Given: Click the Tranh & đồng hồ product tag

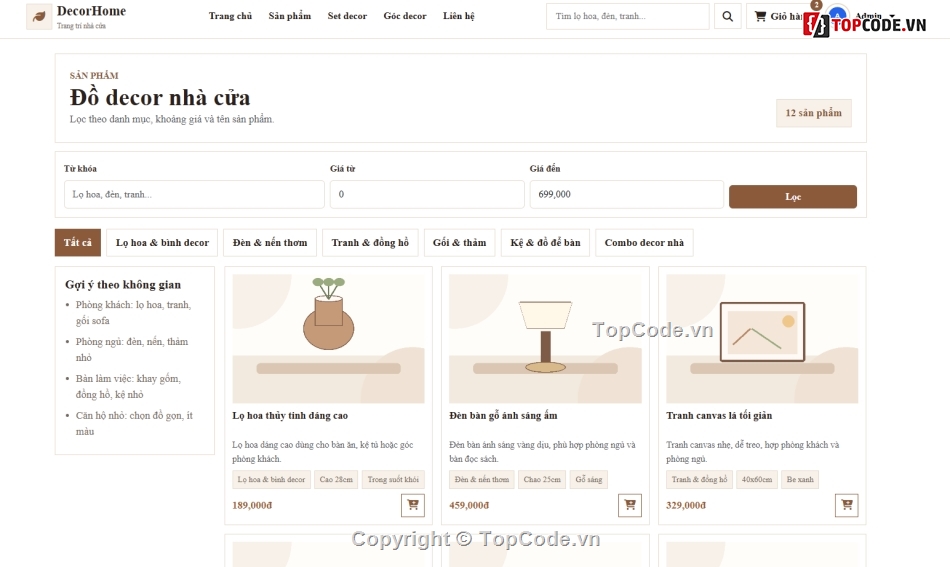Looking at the screenshot, I should [x=699, y=479].
